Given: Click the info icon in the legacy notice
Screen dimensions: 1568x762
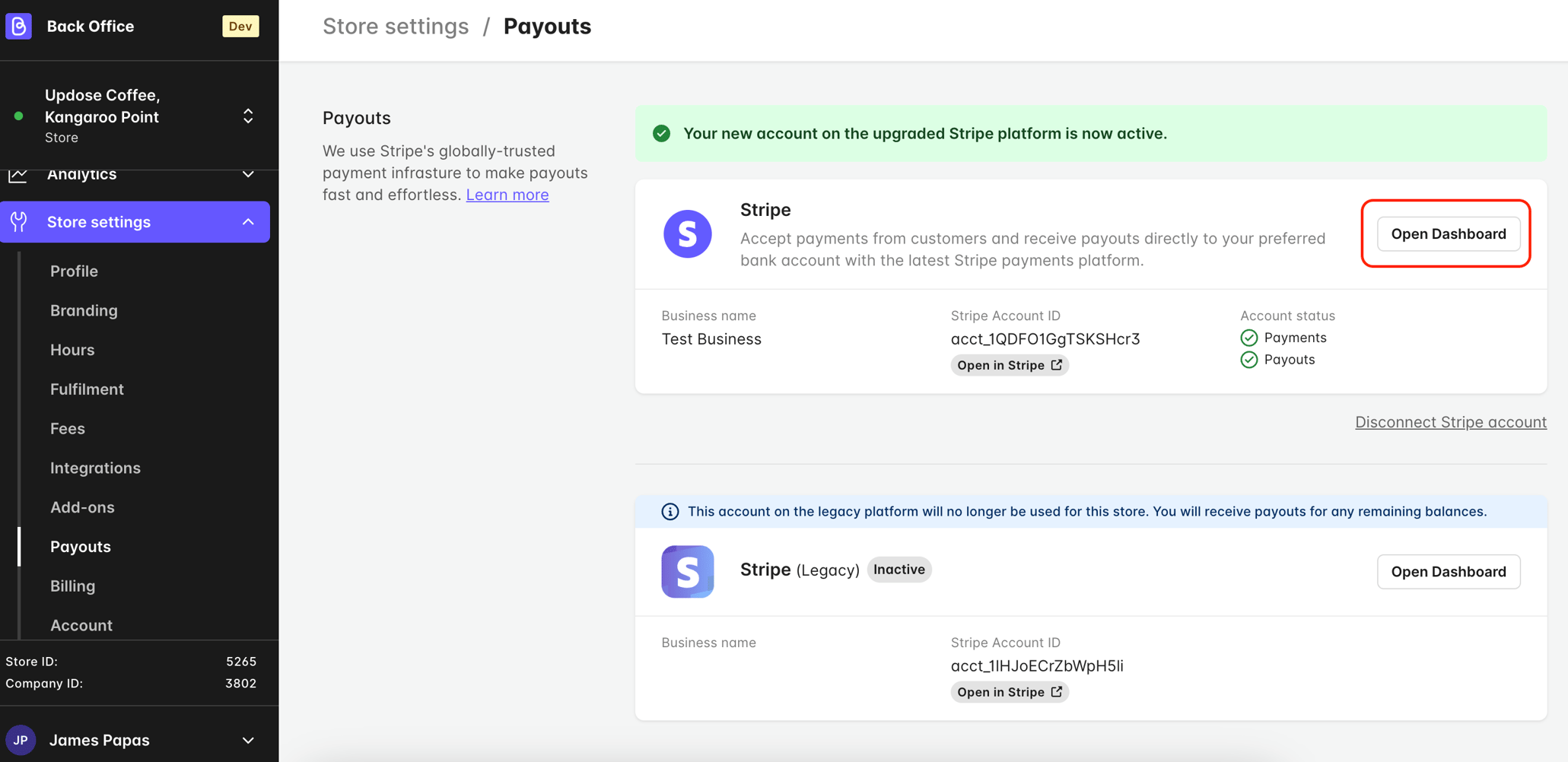Looking at the screenshot, I should pos(669,511).
